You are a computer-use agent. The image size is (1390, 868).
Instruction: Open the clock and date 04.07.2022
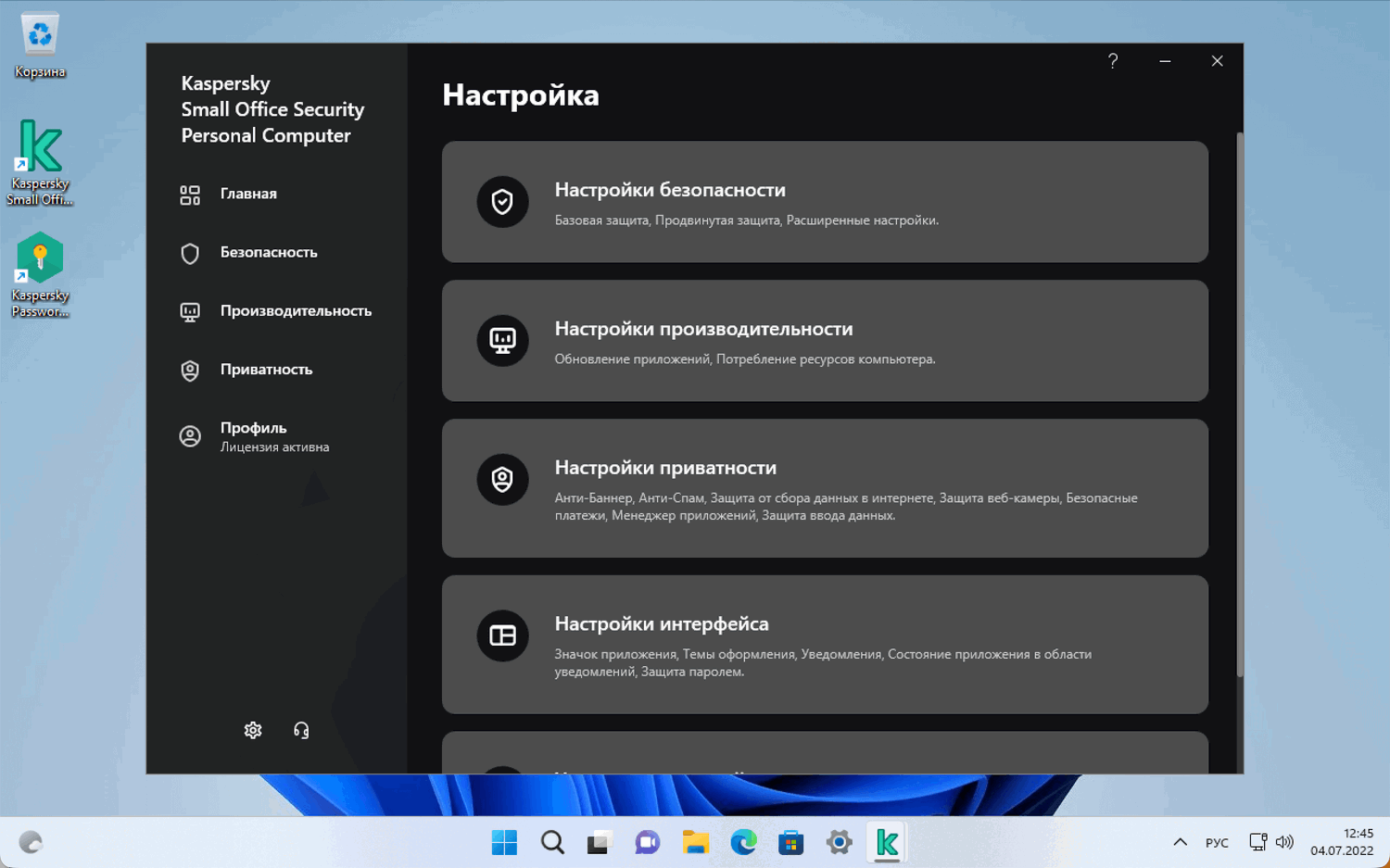pyautogui.click(x=1342, y=842)
